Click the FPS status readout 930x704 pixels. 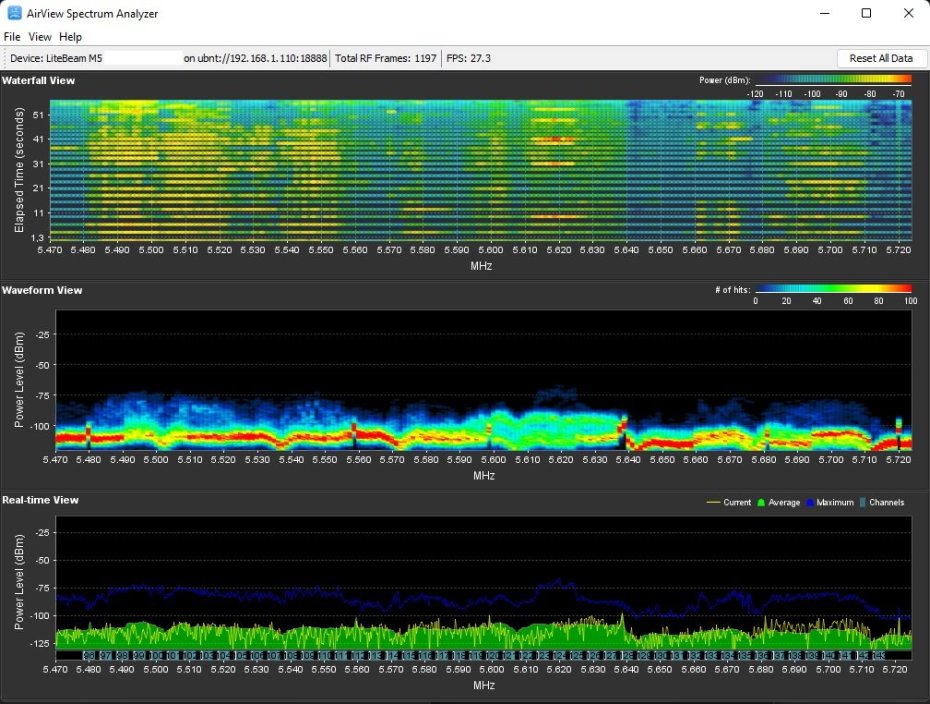[468, 58]
